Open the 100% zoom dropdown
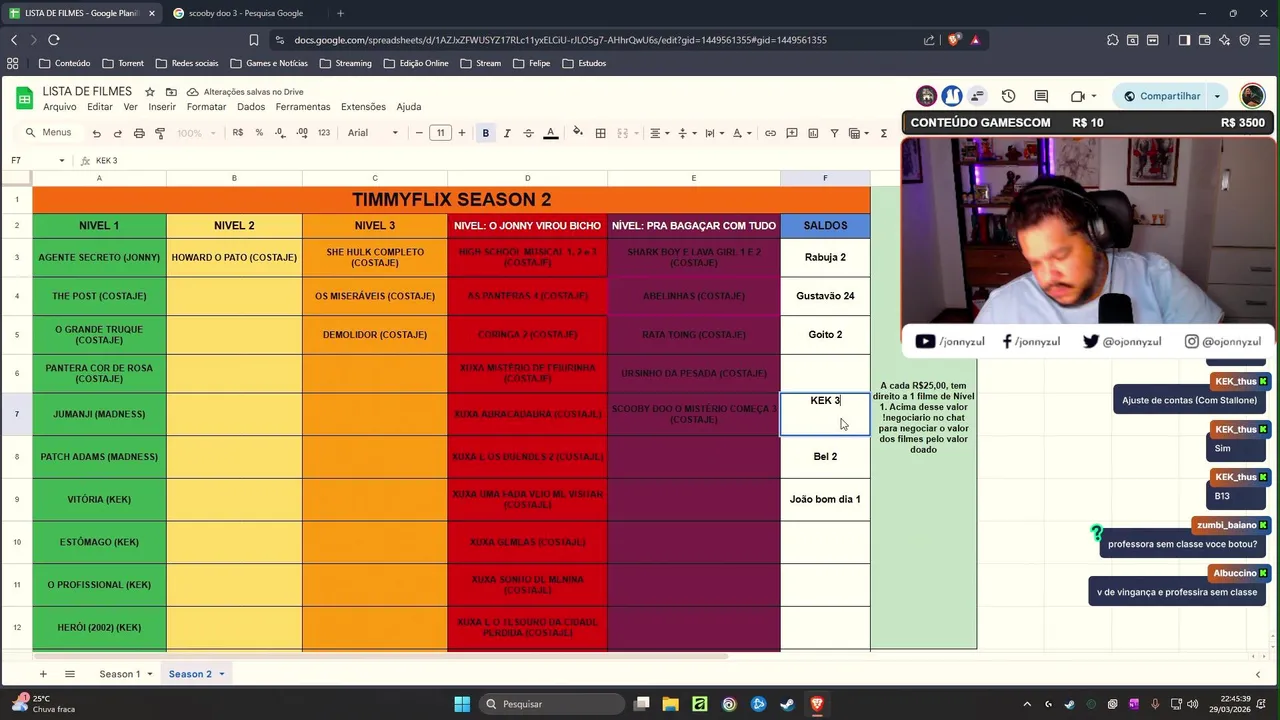This screenshot has width=1280, height=720. [194, 133]
